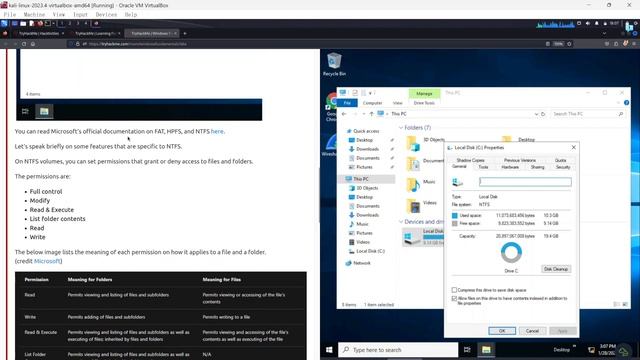Open a new Firefox tab with plus
Image resolution: width=640 pixels, height=360 pixels.
(x=185, y=33)
